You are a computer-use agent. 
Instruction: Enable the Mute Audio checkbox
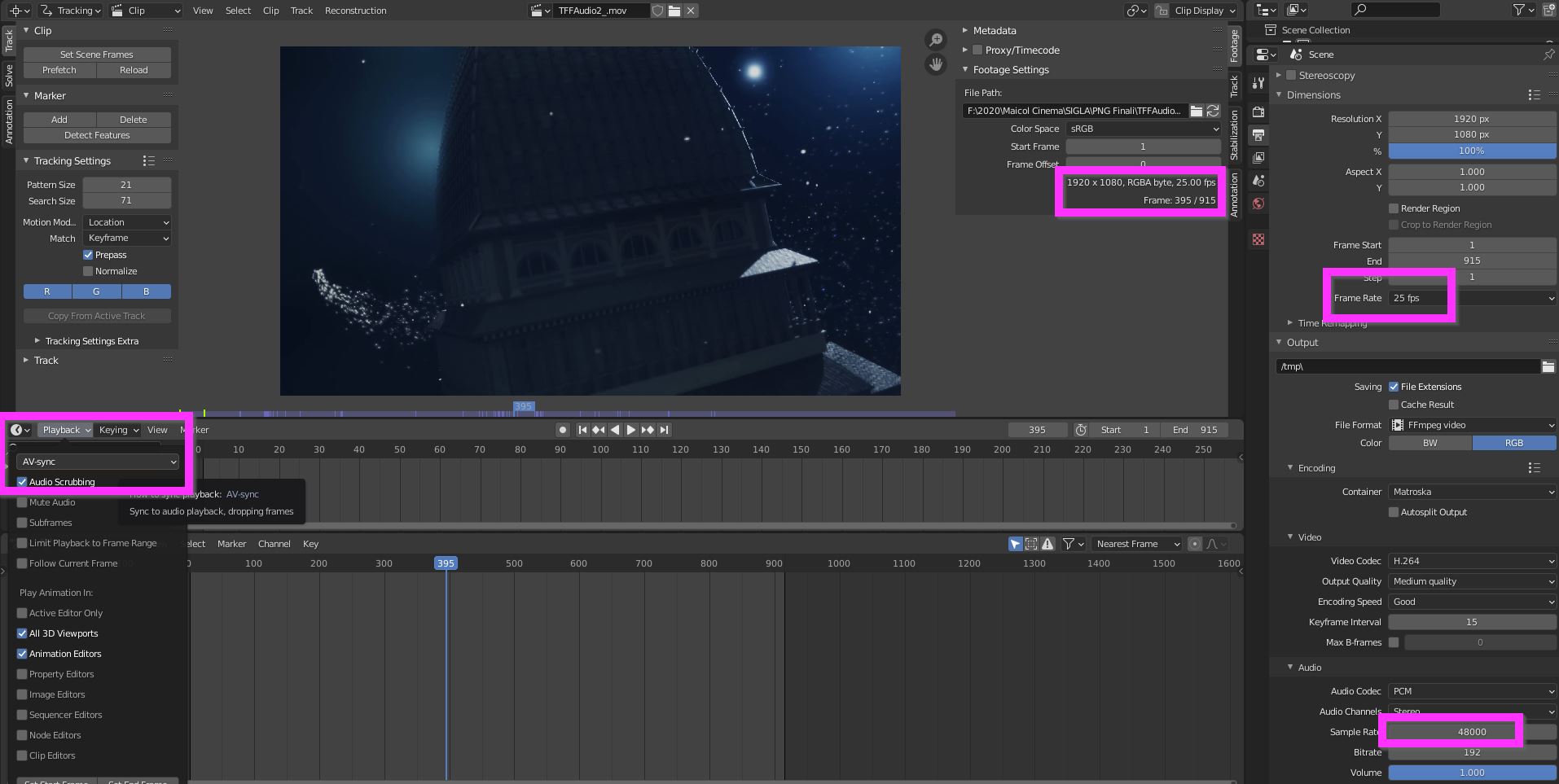[22, 502]
